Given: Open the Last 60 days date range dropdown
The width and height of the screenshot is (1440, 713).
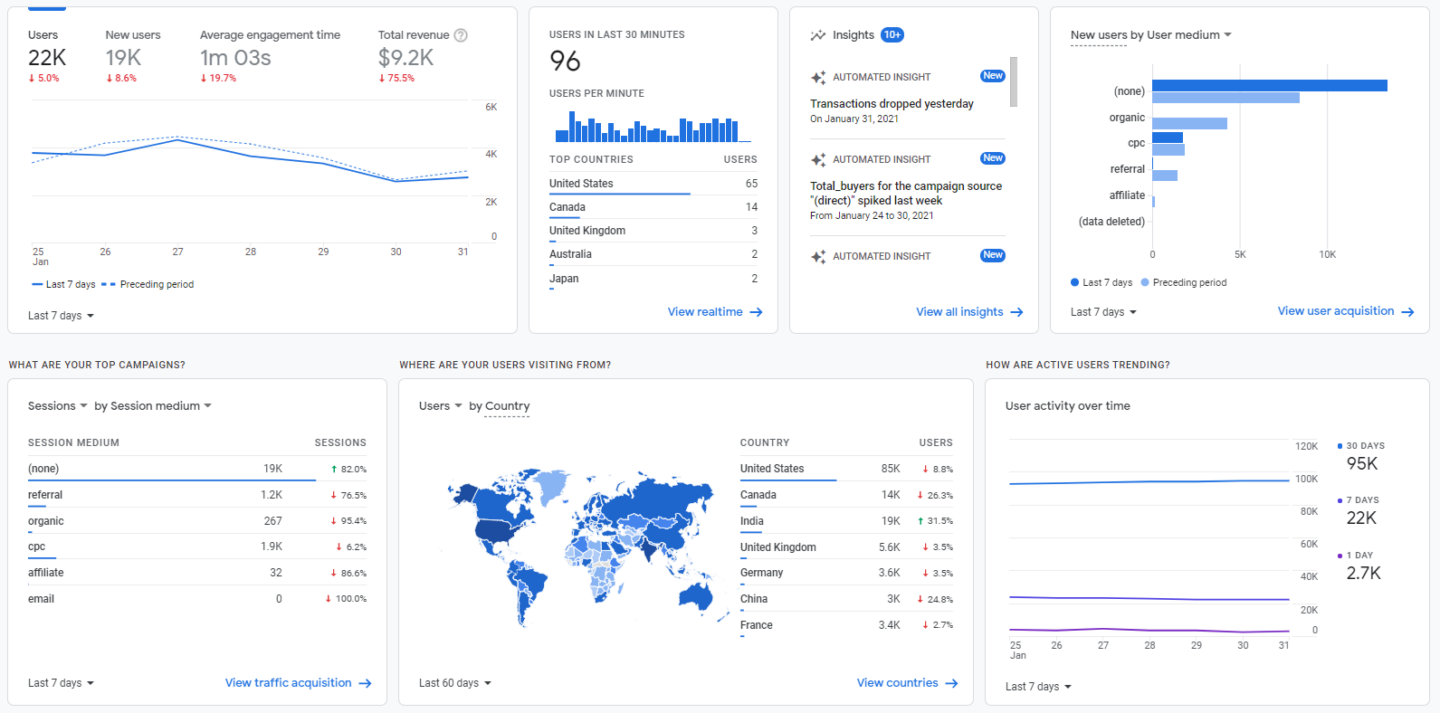Looking at the screenshot, I should click(455, 684).
